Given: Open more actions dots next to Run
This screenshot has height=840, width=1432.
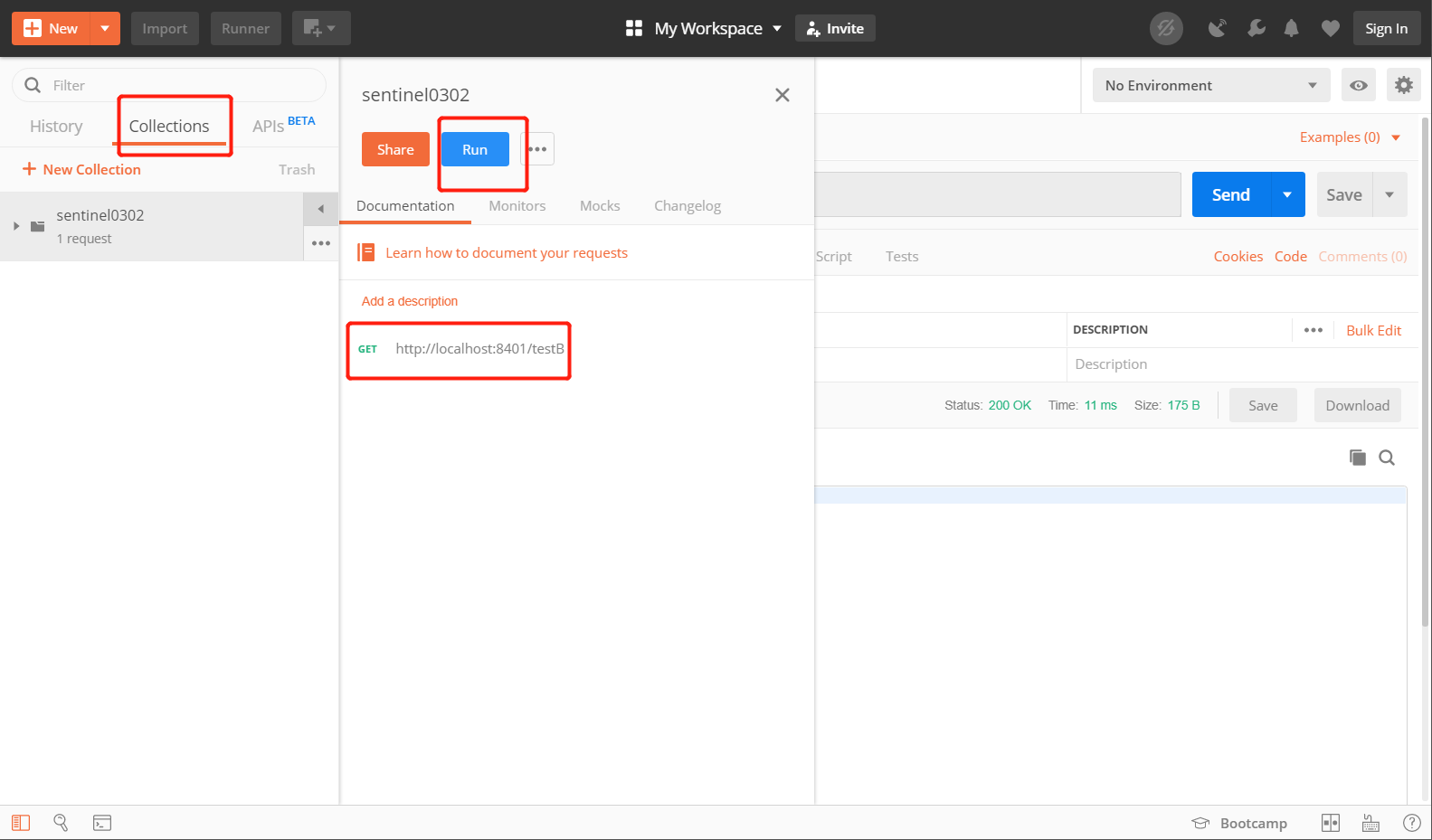Looking at the screenshot, I should click(537, 149).
